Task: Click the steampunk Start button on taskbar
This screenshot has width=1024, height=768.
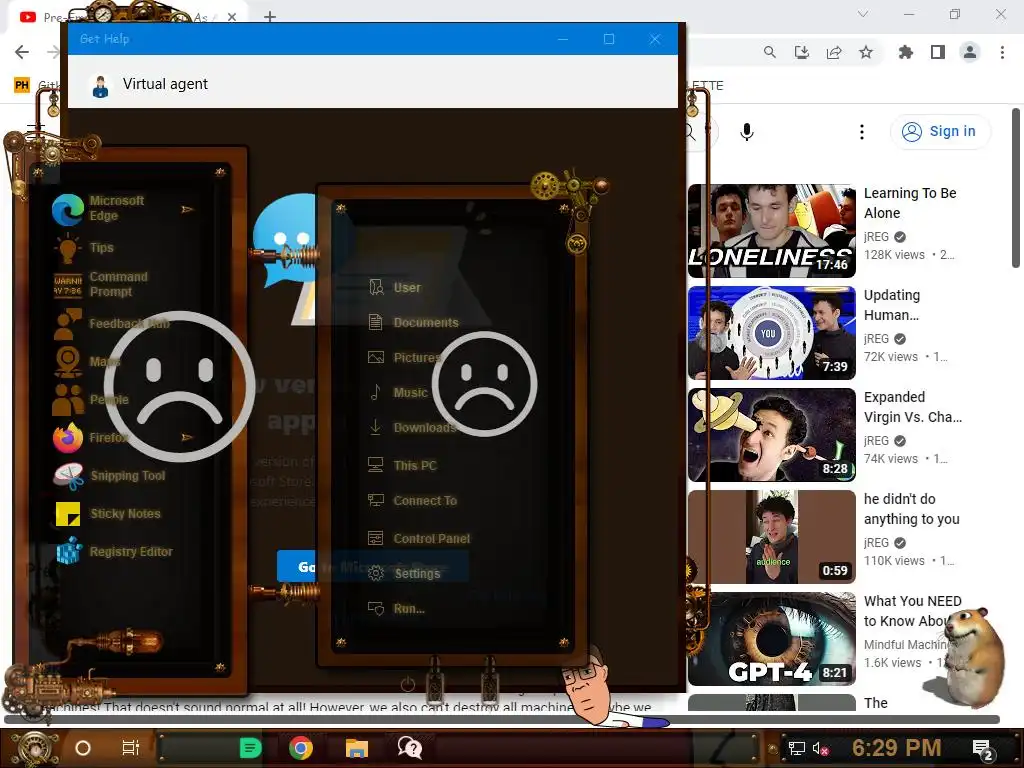Action: (33, 748)
